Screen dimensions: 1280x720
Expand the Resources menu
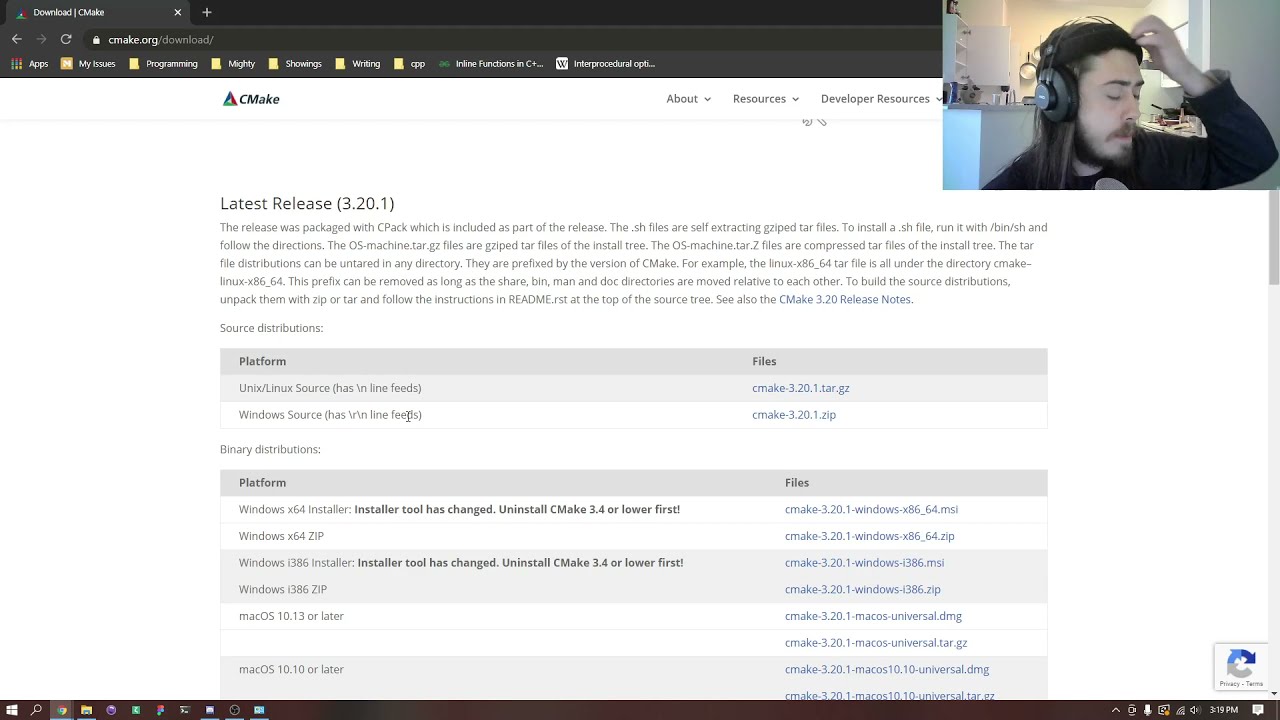tap(766, 99)
